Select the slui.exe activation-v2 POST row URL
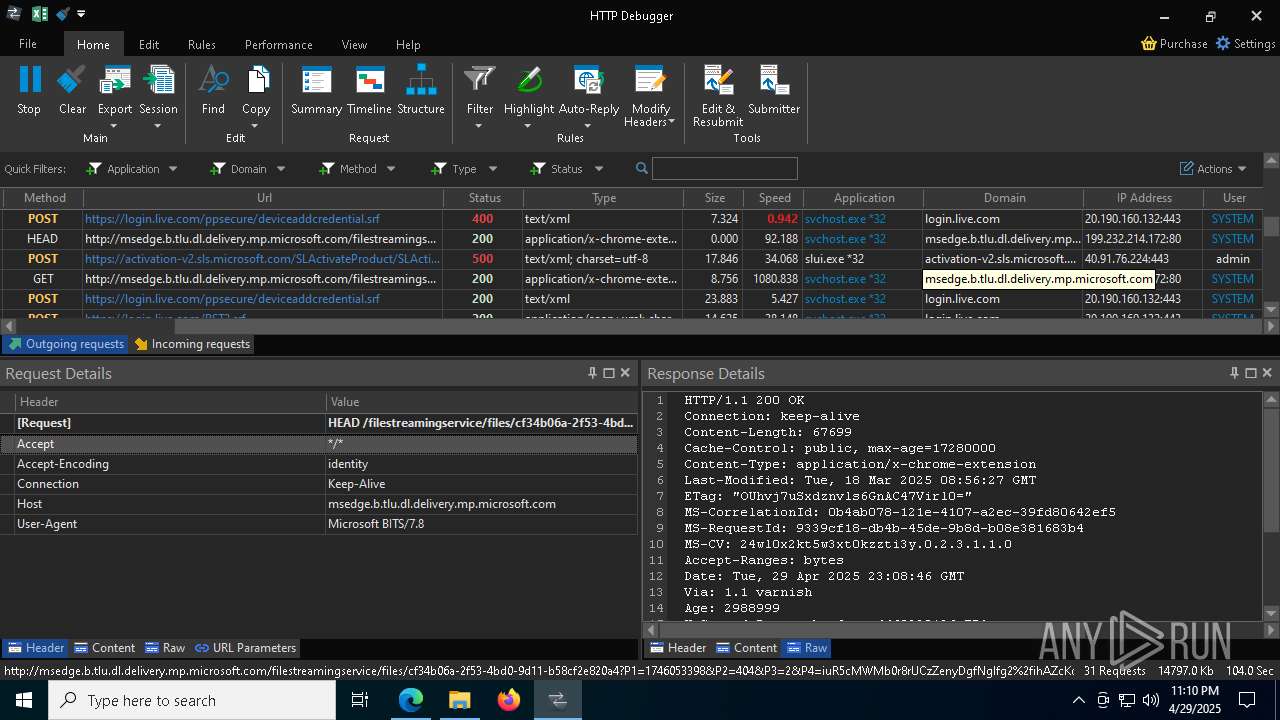 coord(262,259)
